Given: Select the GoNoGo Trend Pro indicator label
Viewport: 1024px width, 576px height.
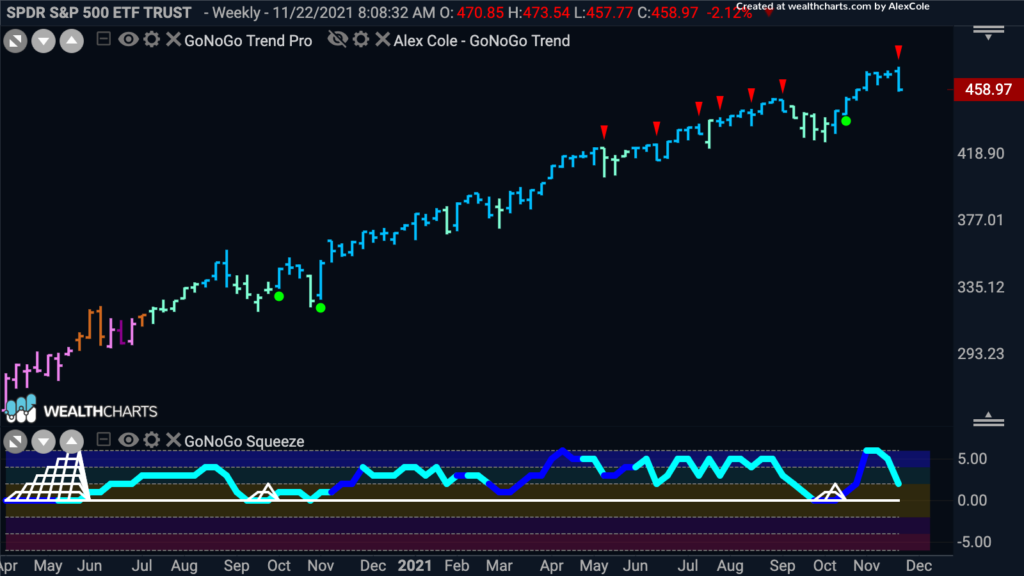Looking at the screenshot, I should click(248, 40).
